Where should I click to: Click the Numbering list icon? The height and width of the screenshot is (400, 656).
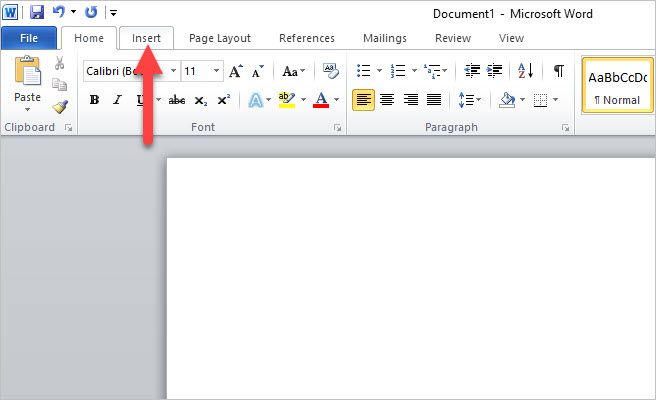pyautogui.click(x=398, y=71)
